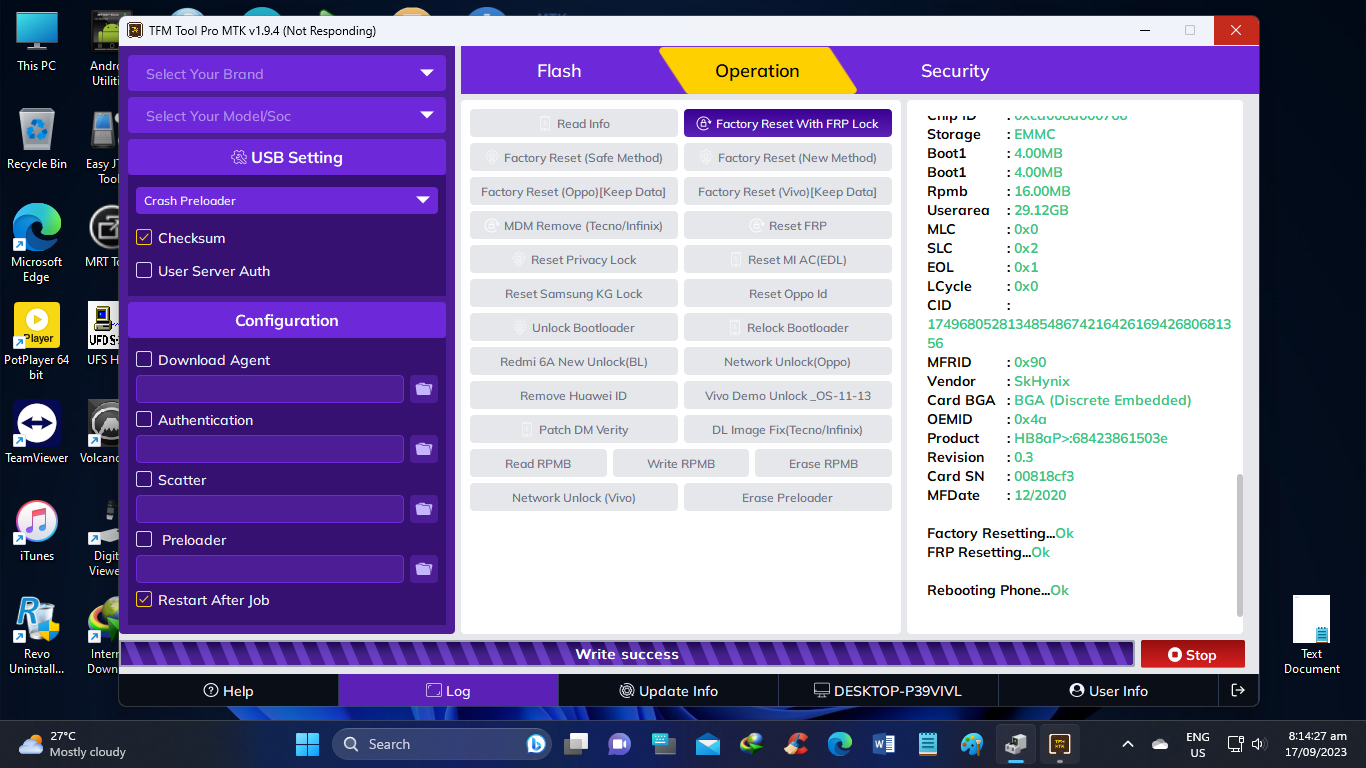
Task: Select the Operation tab
Action: tap(757, 71)
